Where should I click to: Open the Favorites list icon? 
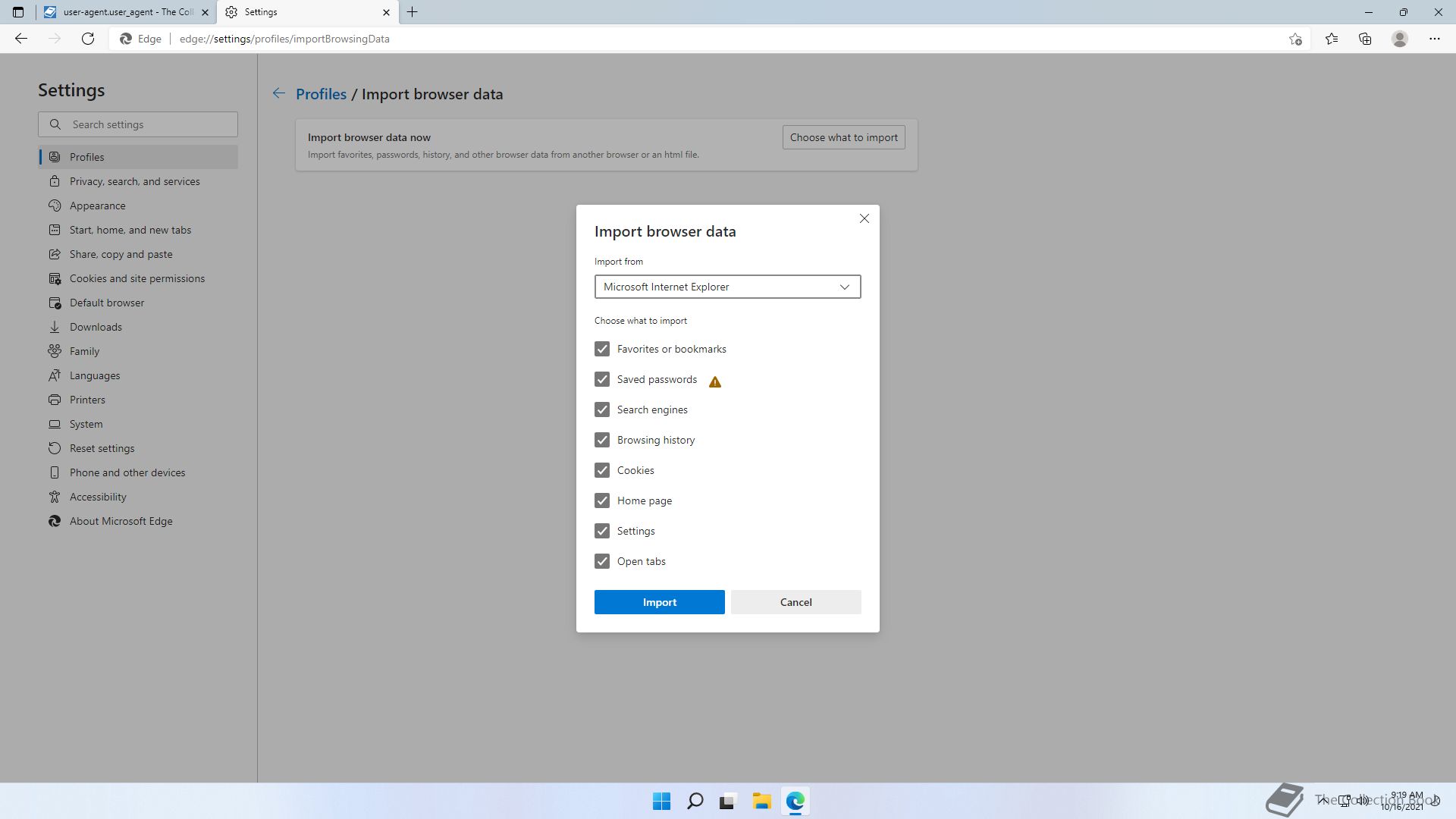pyautogui.click(x=1332, y=39)
